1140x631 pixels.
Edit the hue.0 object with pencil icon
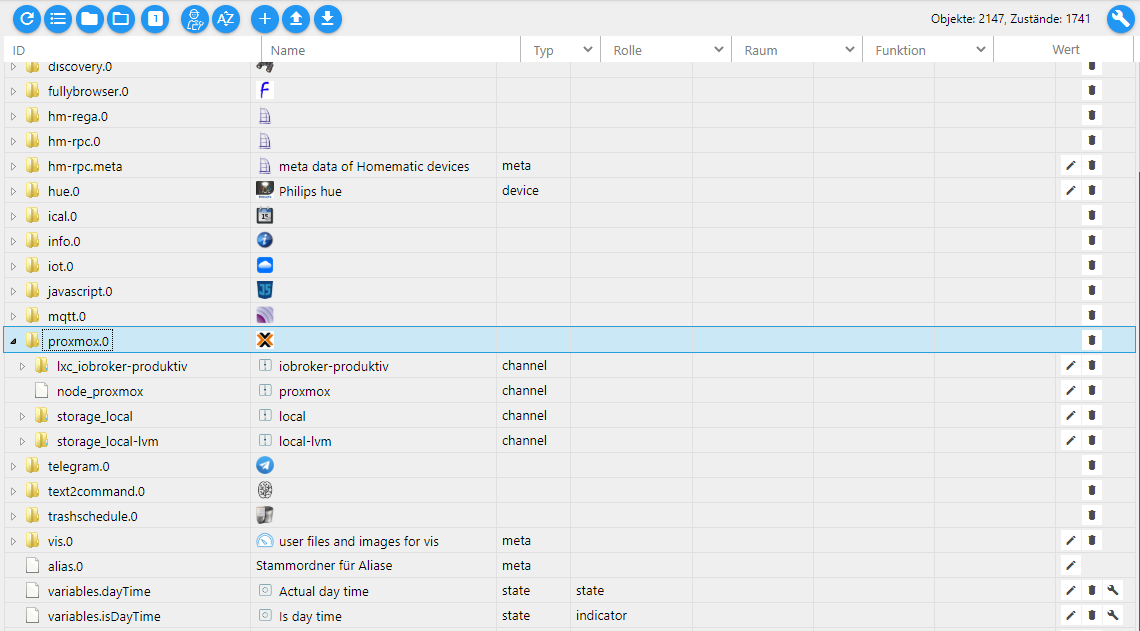tap(1070, 190)
